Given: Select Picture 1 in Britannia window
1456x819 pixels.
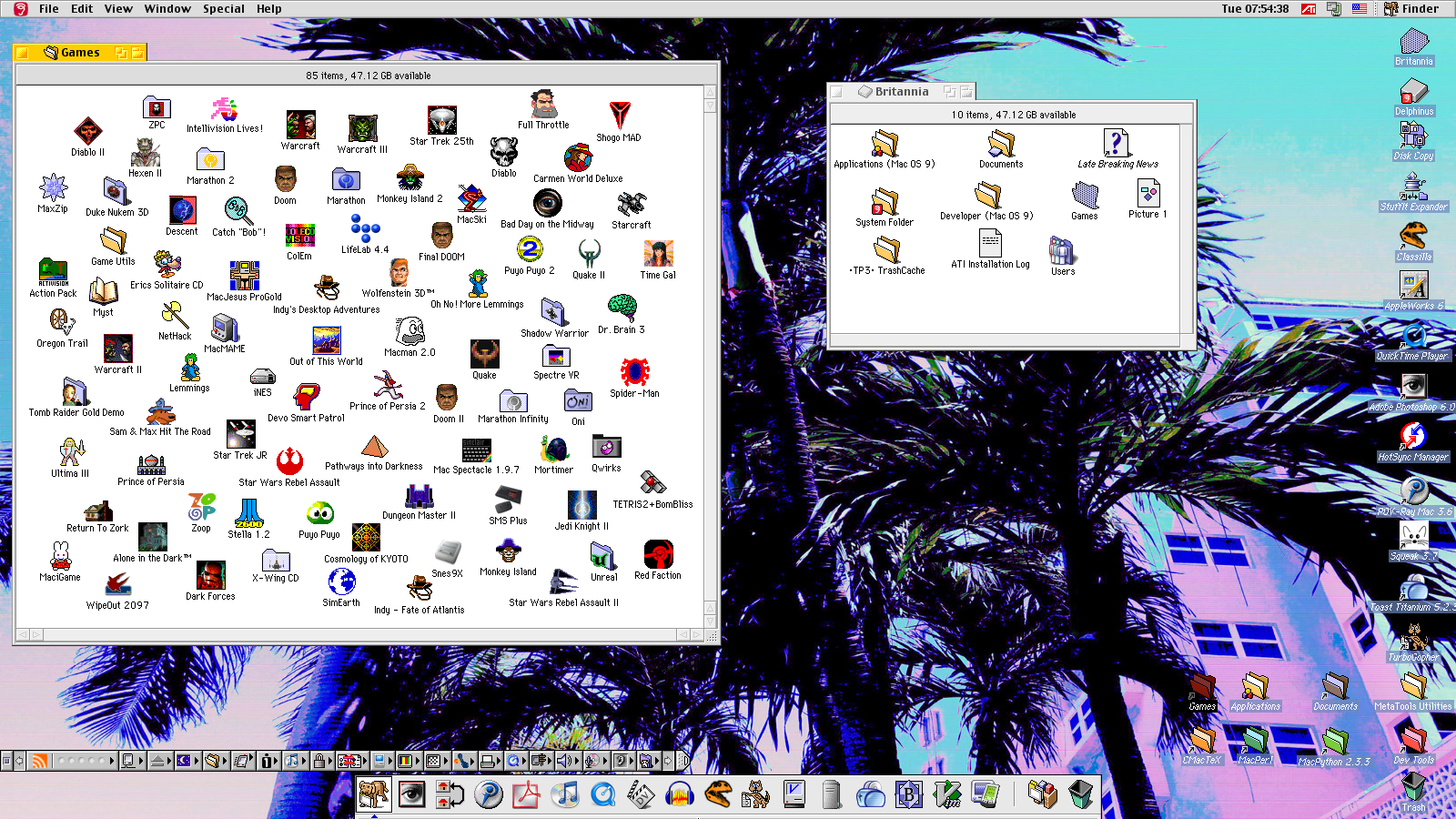Looking at the screenshot, I should 1148,193.
